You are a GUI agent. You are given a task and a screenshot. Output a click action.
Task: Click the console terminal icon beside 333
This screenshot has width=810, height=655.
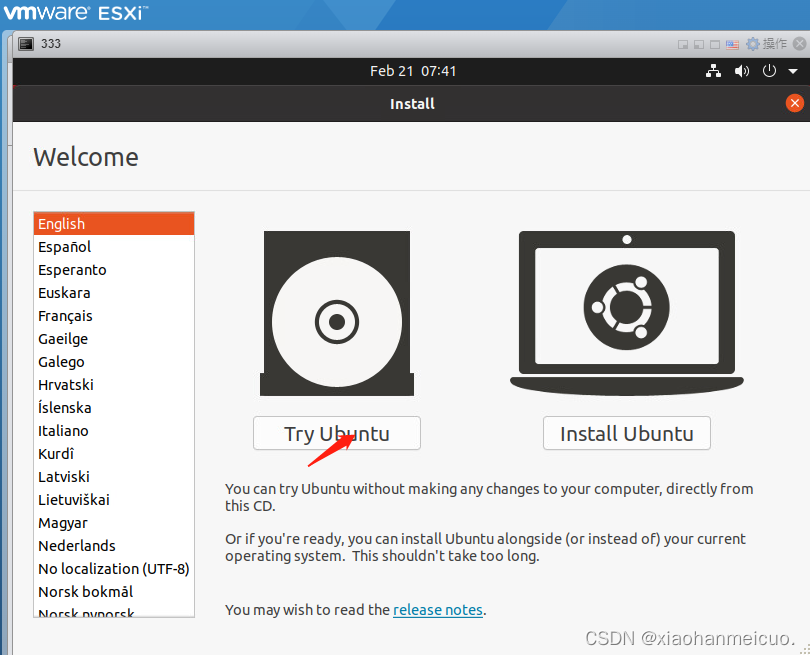pos(26,44)
